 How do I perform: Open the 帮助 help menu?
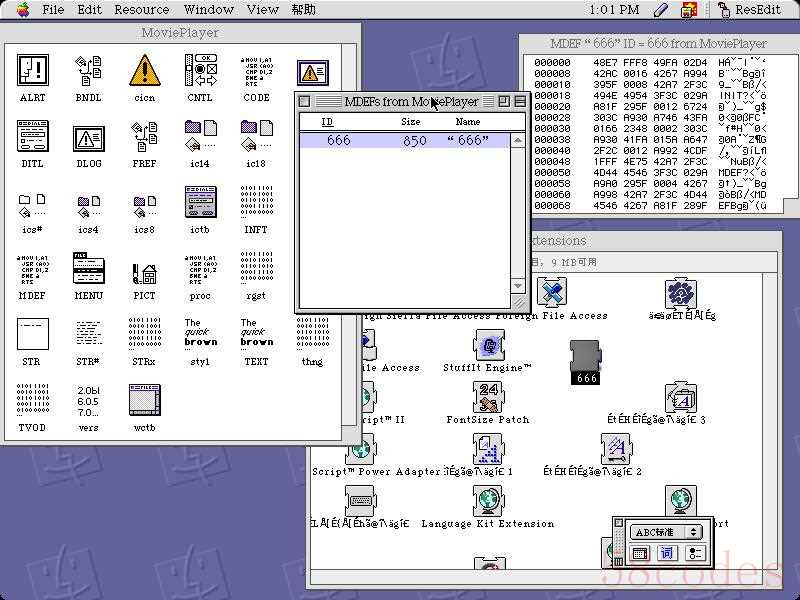303,10
